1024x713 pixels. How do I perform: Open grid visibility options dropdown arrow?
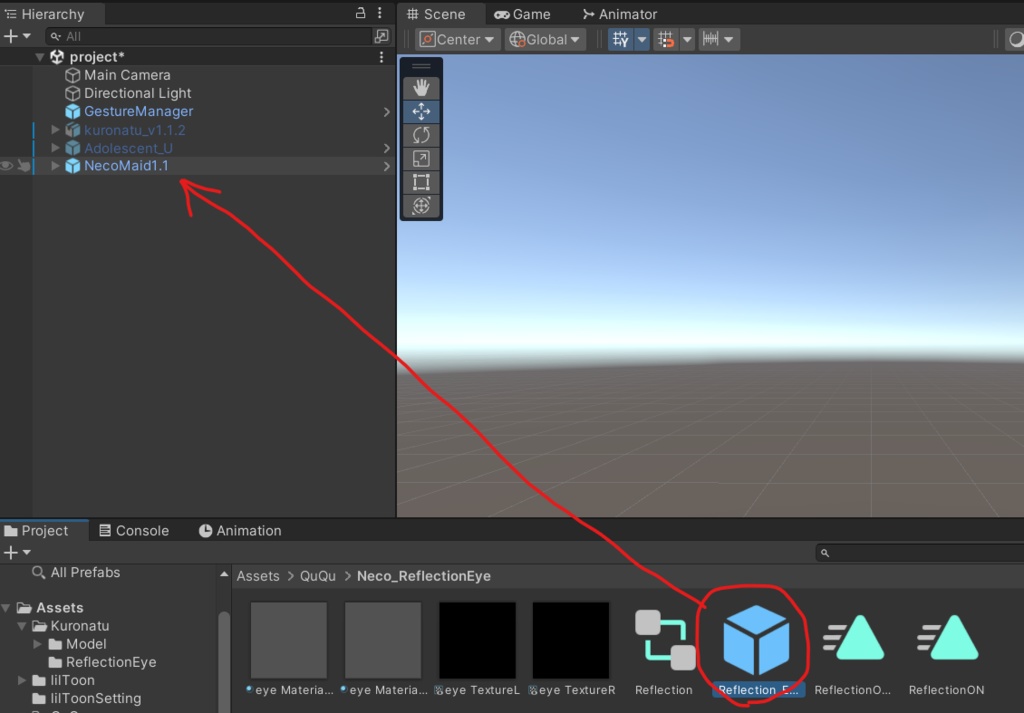[x=642, y=39]
